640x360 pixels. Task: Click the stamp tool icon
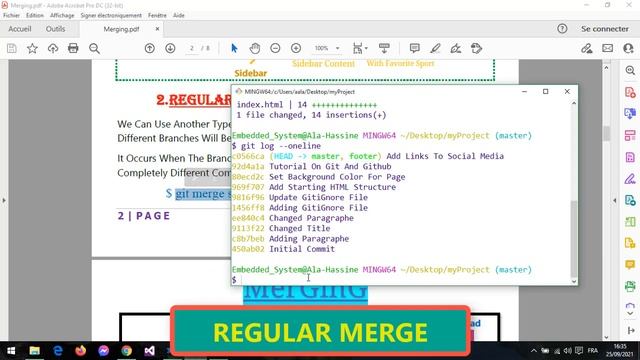(476, 49)
